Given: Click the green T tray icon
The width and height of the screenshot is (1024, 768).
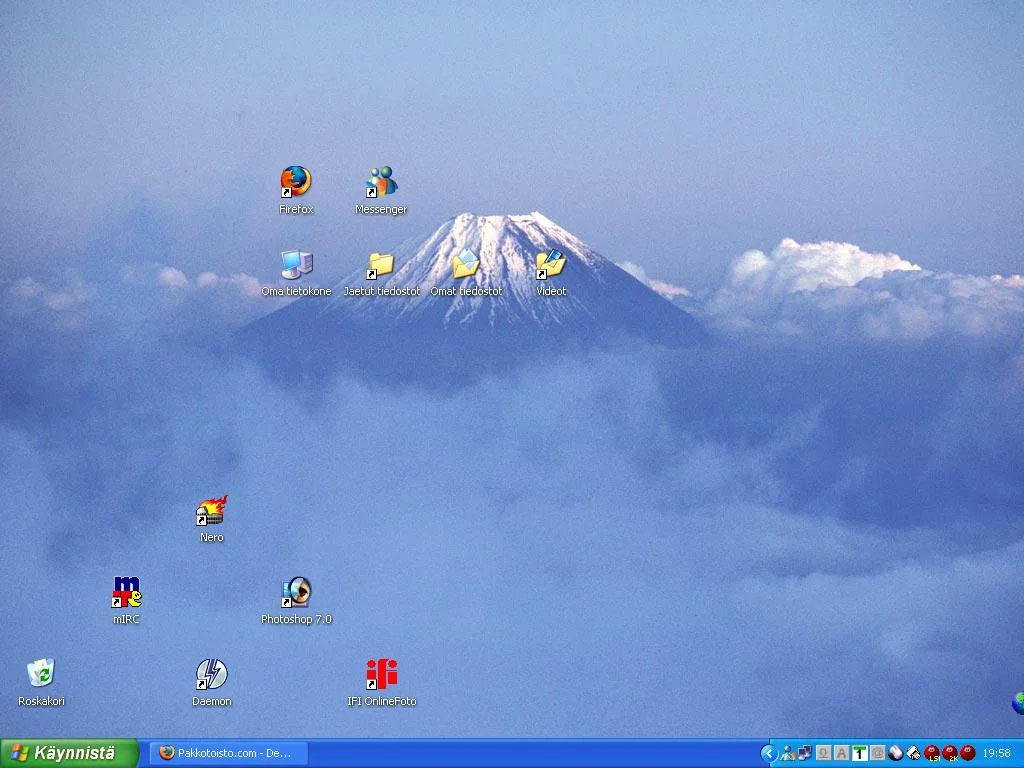Looking at the screenshot, I should tap(859, 753).
